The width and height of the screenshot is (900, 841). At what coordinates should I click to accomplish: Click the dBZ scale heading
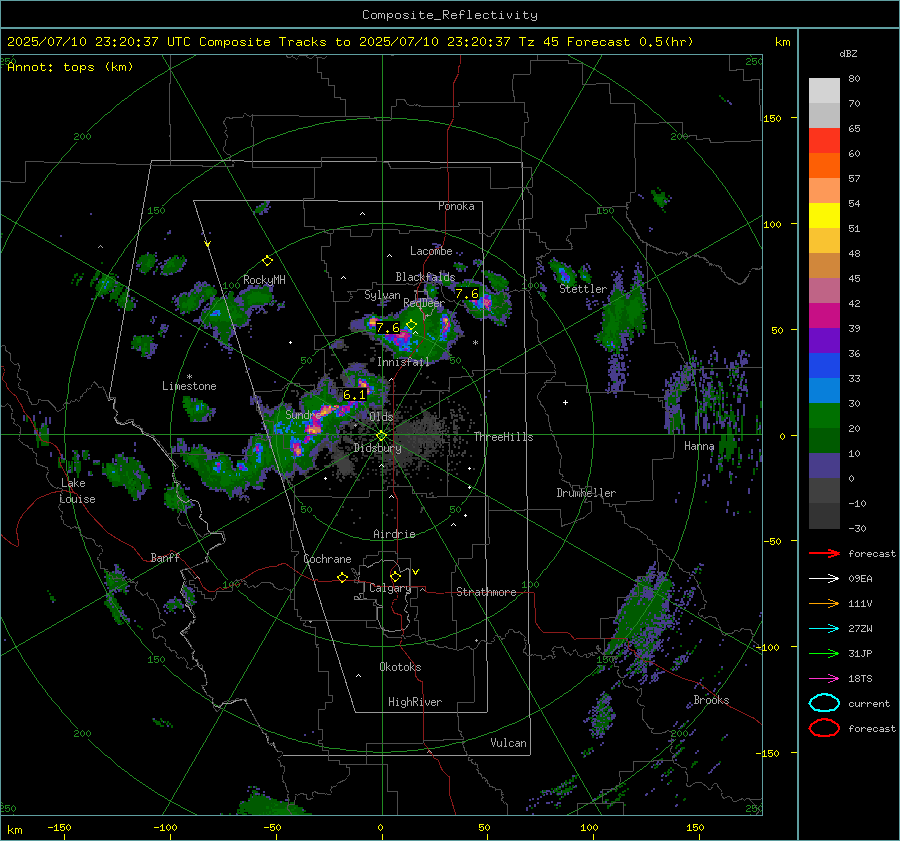click(x=848, y=53)
